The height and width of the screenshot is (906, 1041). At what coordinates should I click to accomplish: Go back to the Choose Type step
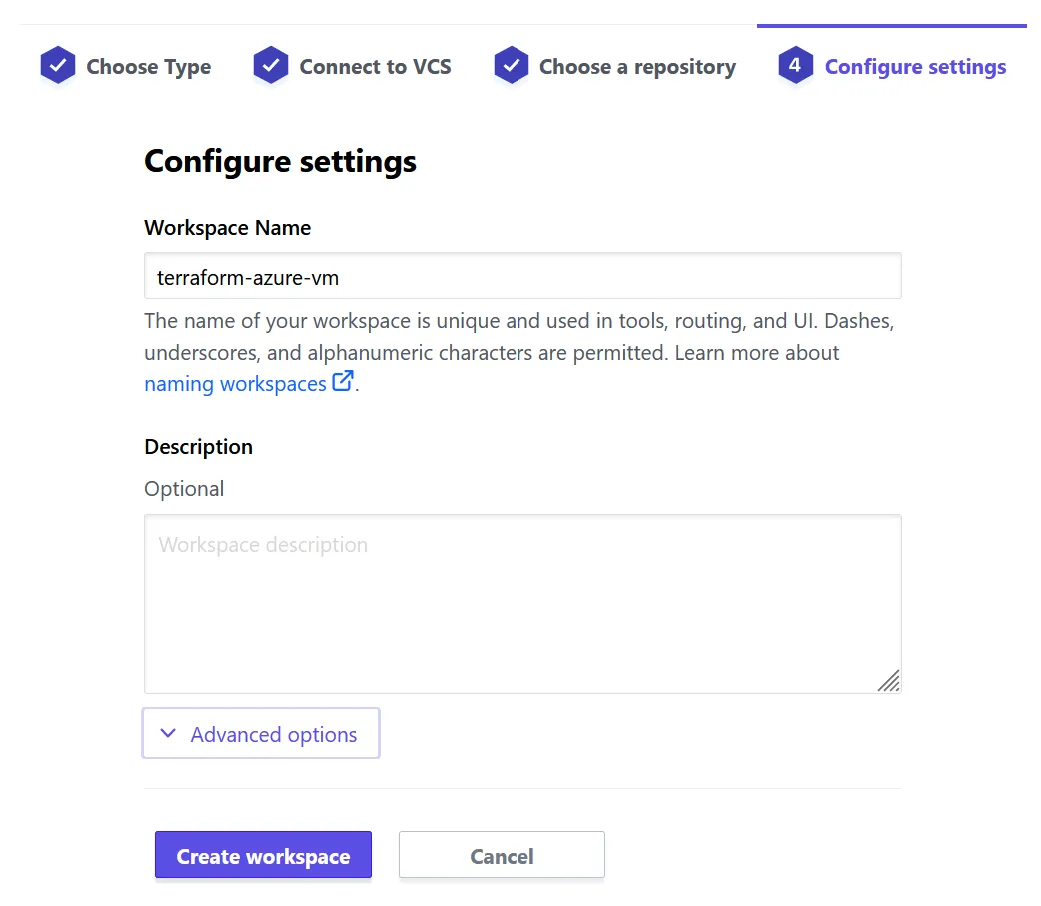coord(148,67)
